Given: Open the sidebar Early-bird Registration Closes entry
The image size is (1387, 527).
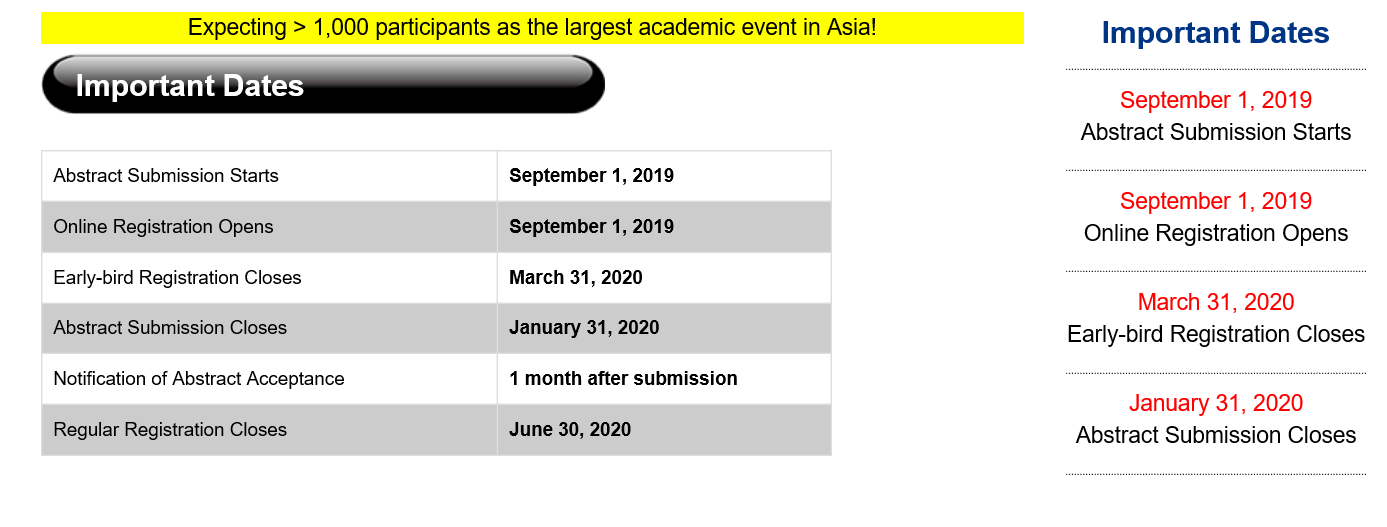Looking at the screenshot, I should (x=1216, y=334).
